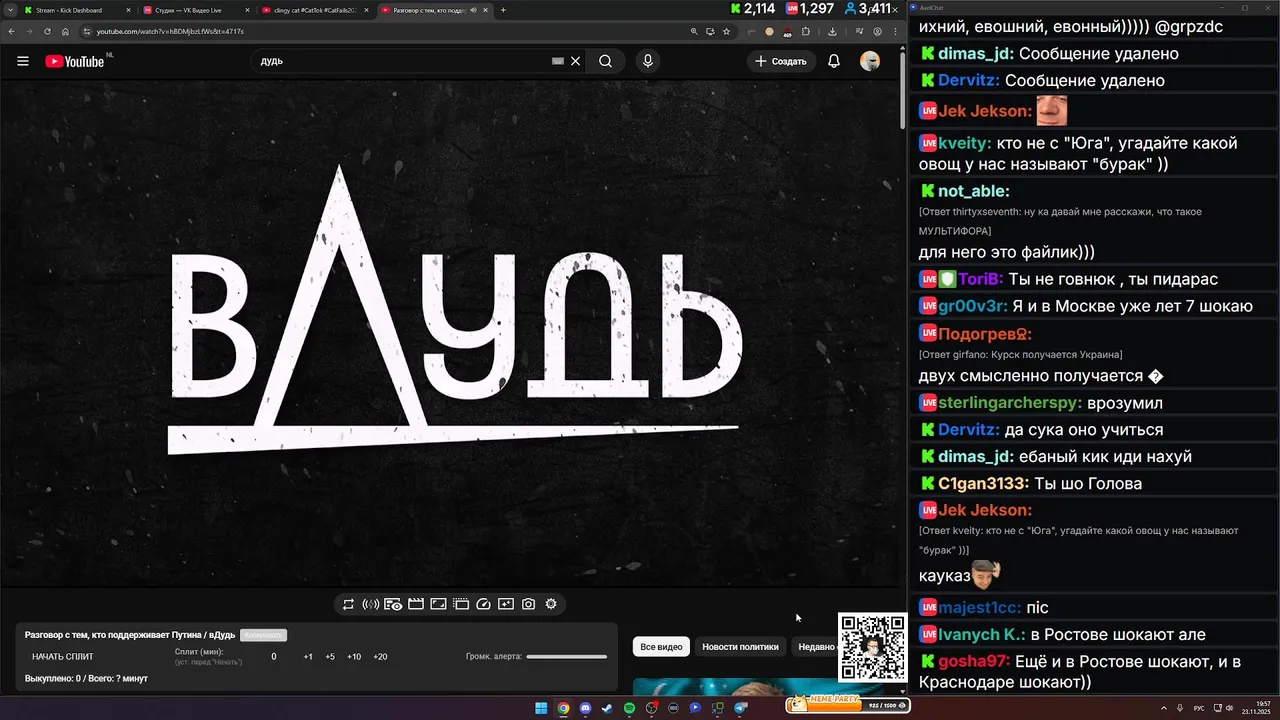Open the browser downloads icon

[832, 31]
